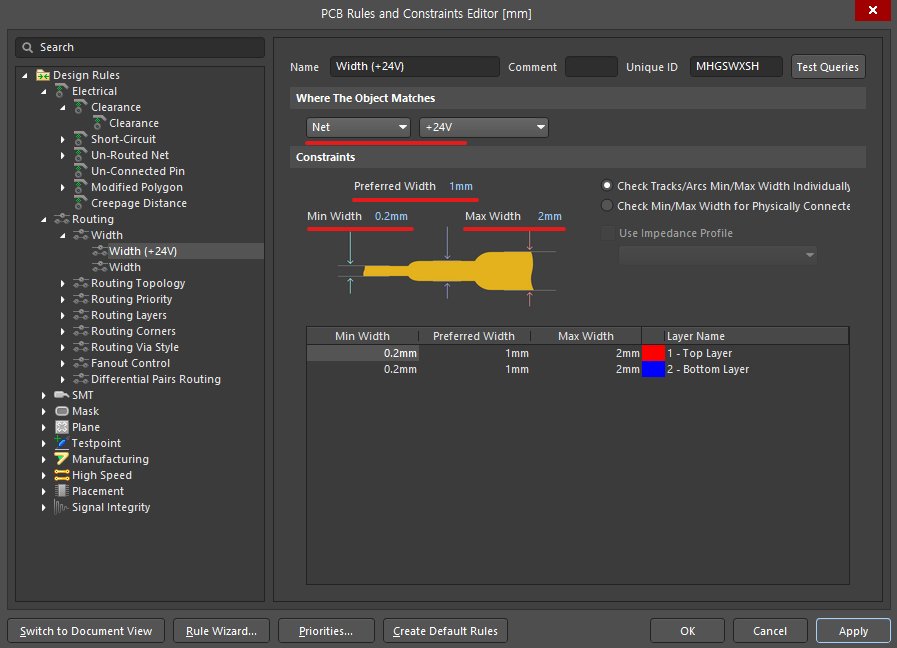Toggle Use Impedance Profile checkbox

608,233
